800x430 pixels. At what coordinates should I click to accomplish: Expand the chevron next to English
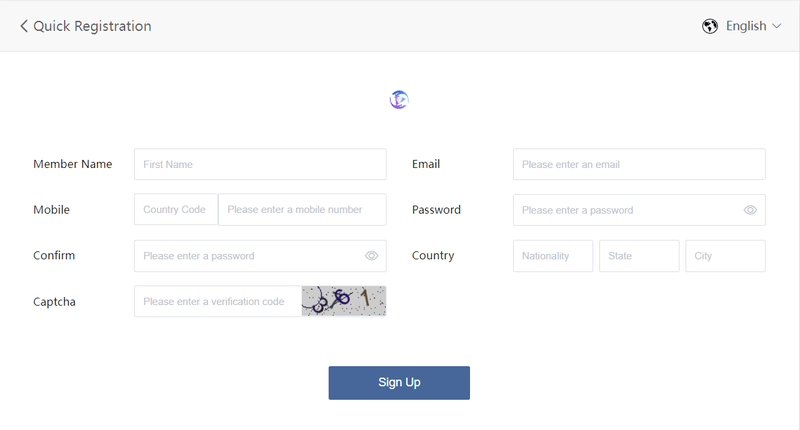777,26
